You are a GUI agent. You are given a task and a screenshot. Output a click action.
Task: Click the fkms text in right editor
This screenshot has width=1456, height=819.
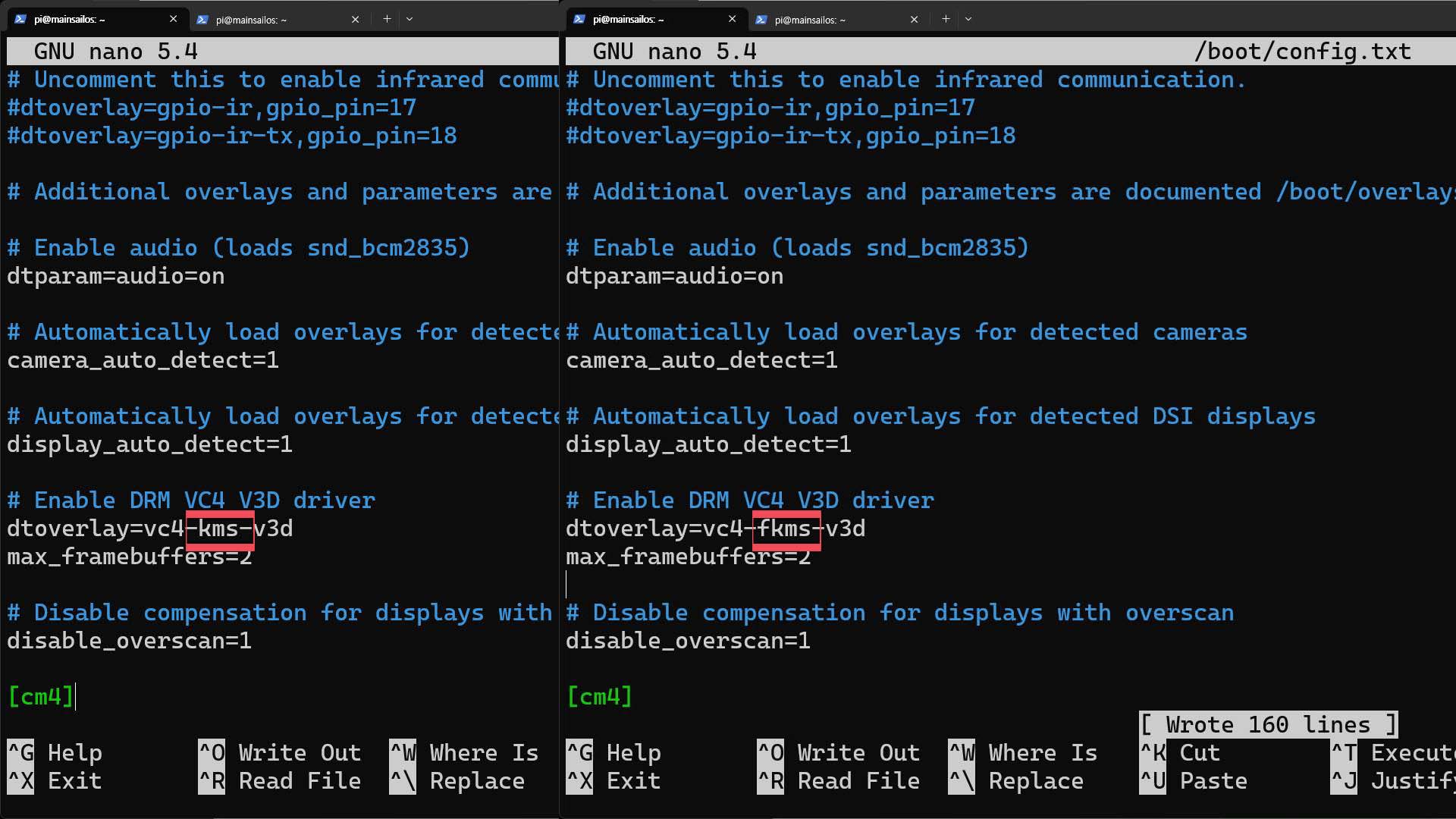(786, 529)
